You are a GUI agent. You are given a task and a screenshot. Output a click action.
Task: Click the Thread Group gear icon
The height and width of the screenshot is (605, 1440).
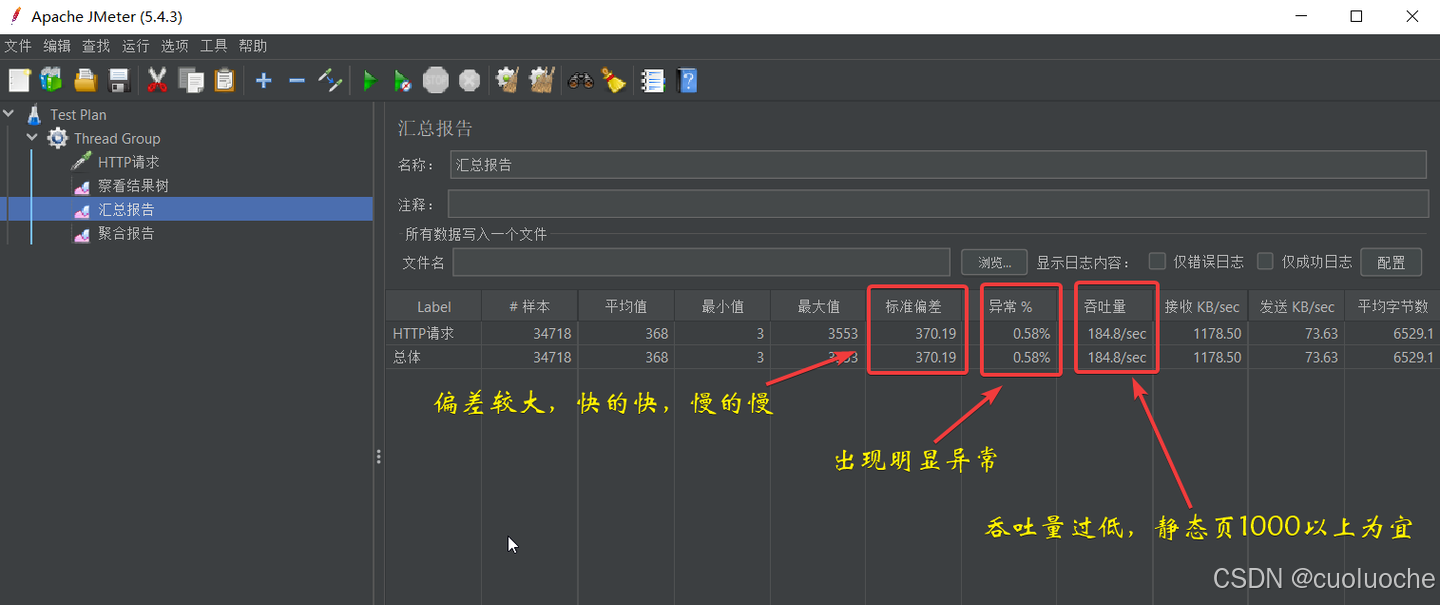[58, 138]
